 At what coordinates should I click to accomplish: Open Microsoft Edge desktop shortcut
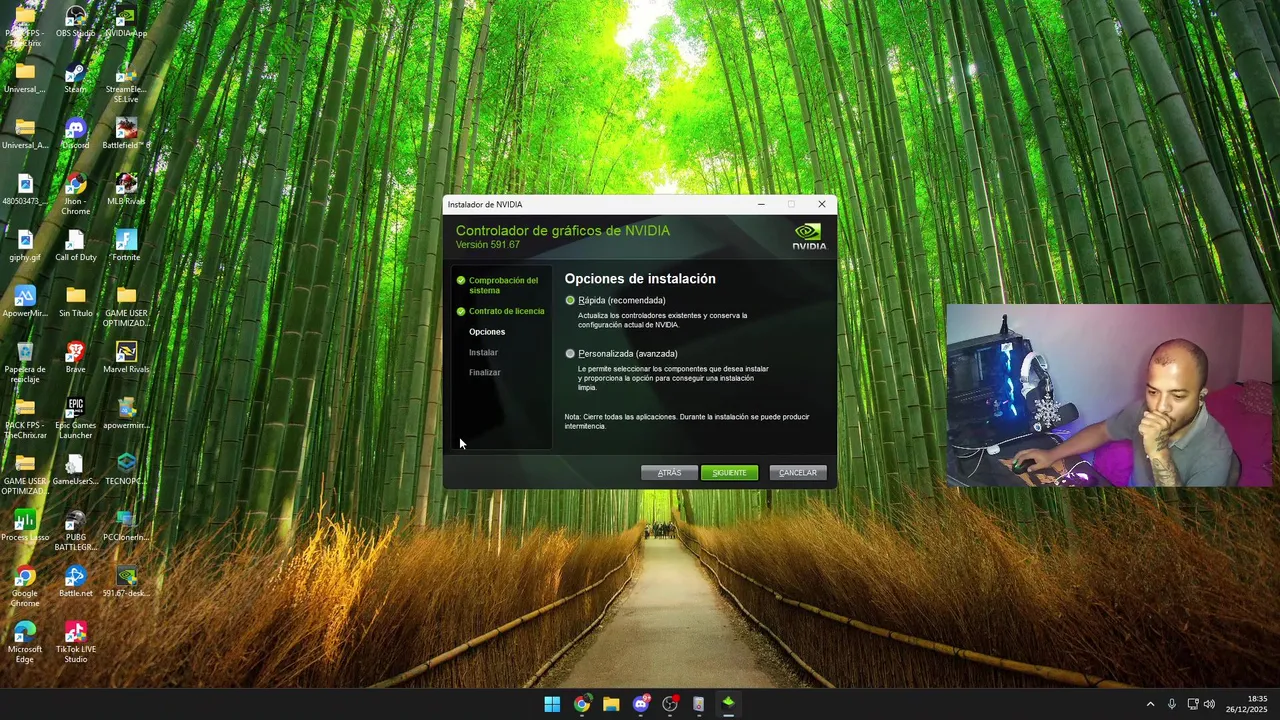point(25,643)
